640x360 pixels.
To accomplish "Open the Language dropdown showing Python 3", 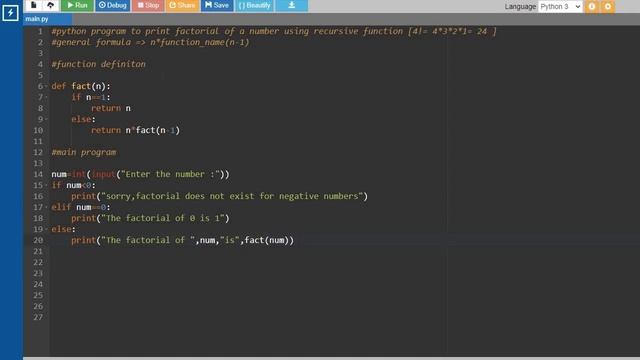I will (x=560, y=7).
